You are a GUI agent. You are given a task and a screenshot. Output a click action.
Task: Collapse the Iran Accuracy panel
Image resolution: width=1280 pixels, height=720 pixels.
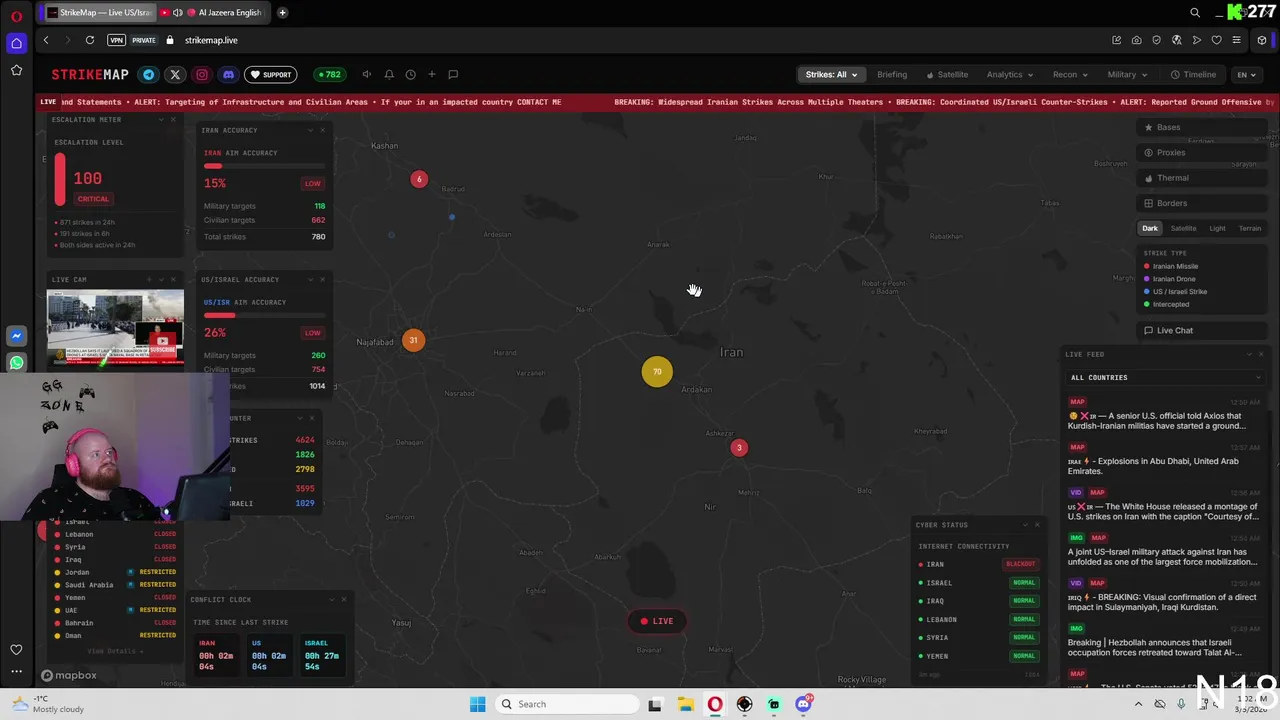coord(310,130)
